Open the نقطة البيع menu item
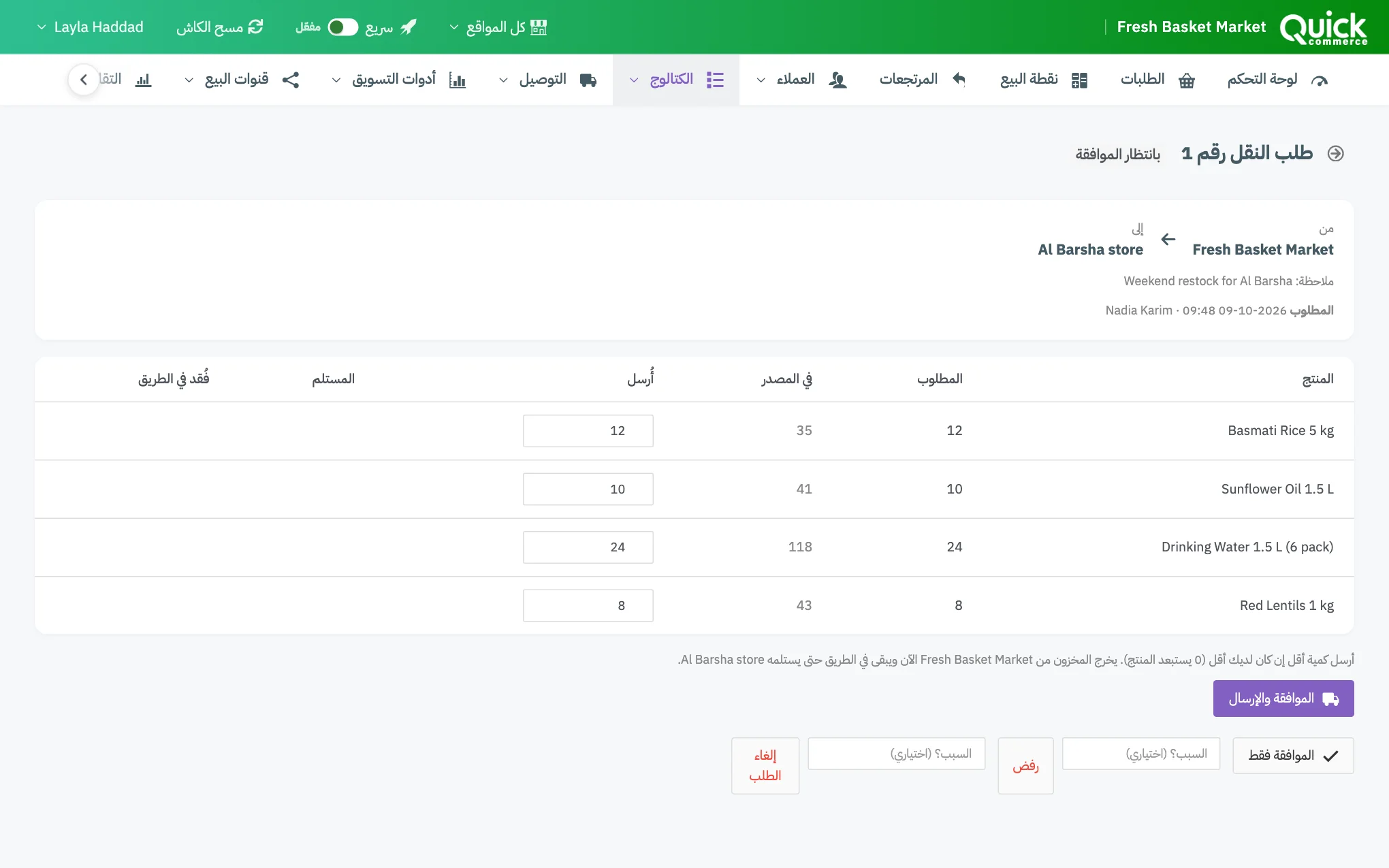 (1043, 80)
